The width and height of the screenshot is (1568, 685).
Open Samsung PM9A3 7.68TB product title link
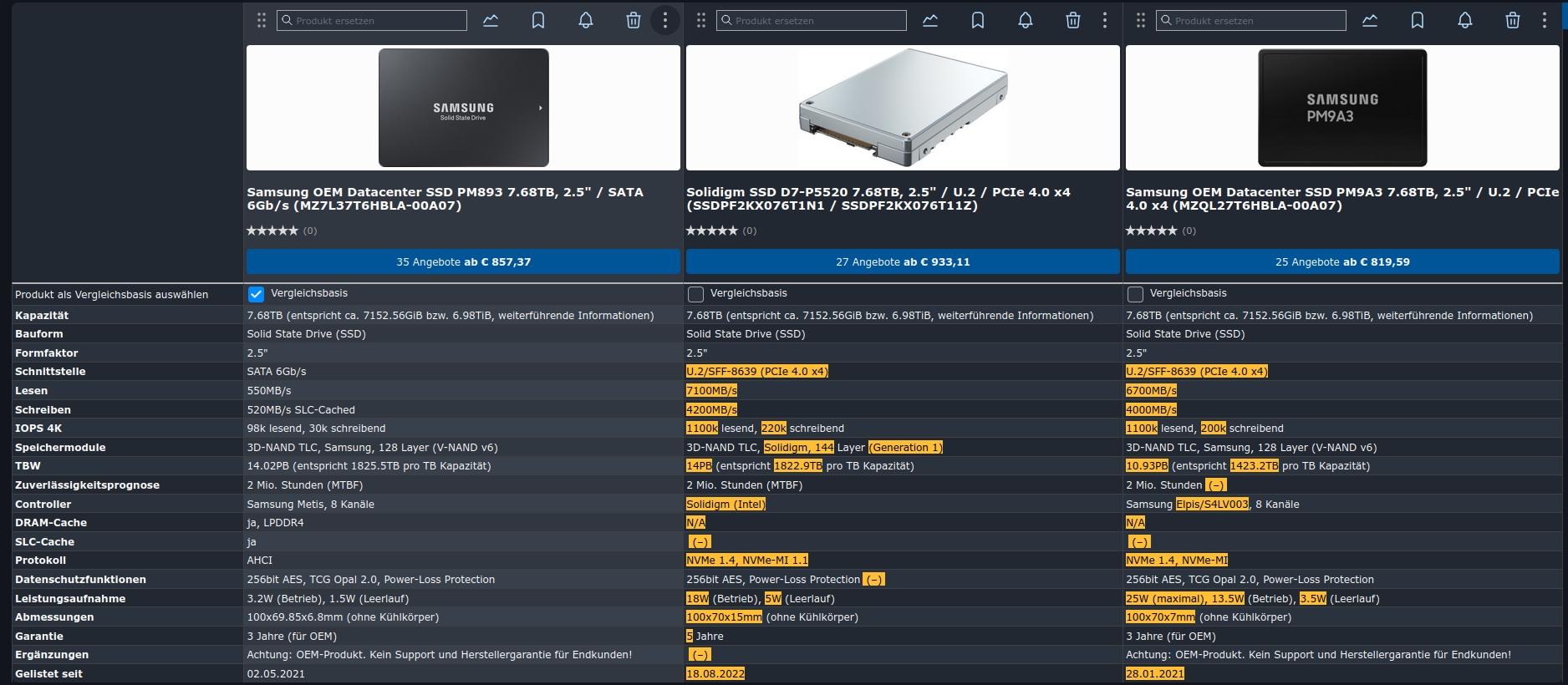(x=1342, y=199)
